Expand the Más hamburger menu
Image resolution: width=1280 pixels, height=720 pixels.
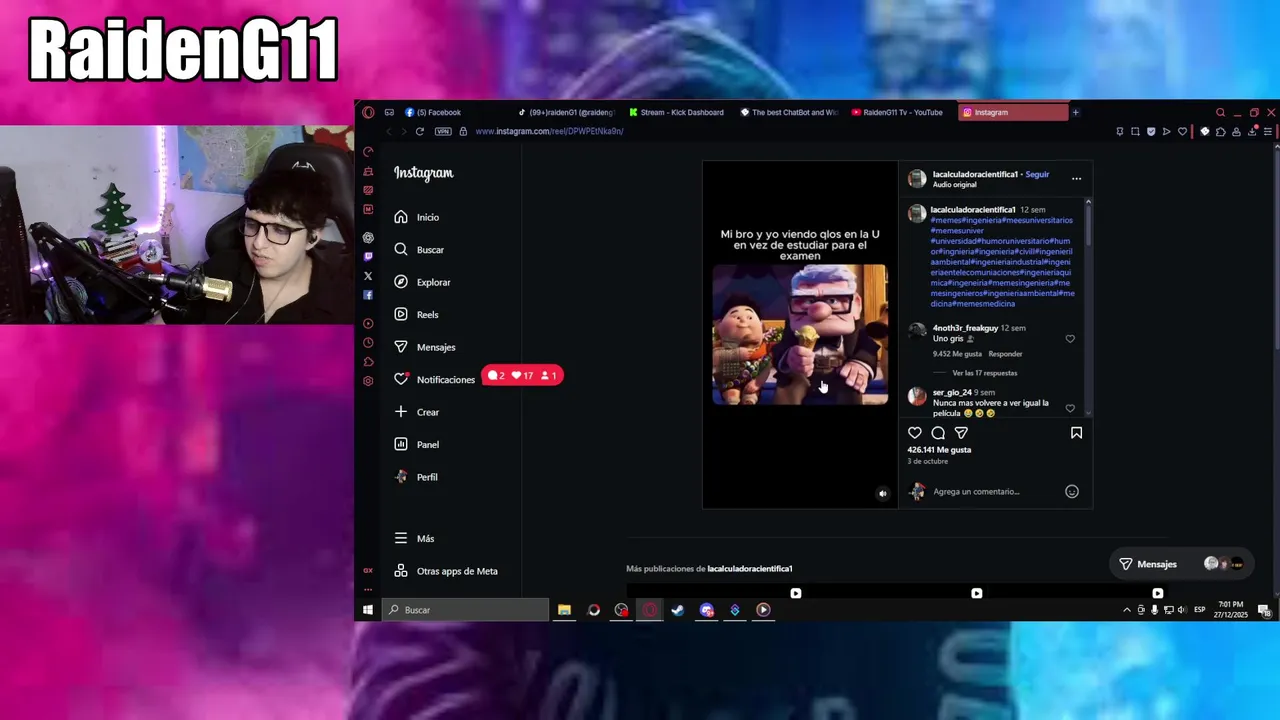pos(415,539)
